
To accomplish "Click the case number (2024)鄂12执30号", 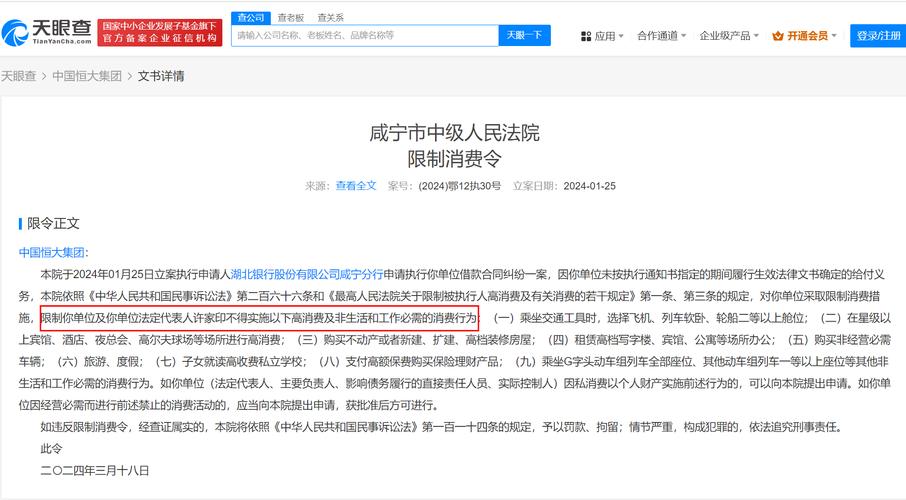I will coord(460,186).
